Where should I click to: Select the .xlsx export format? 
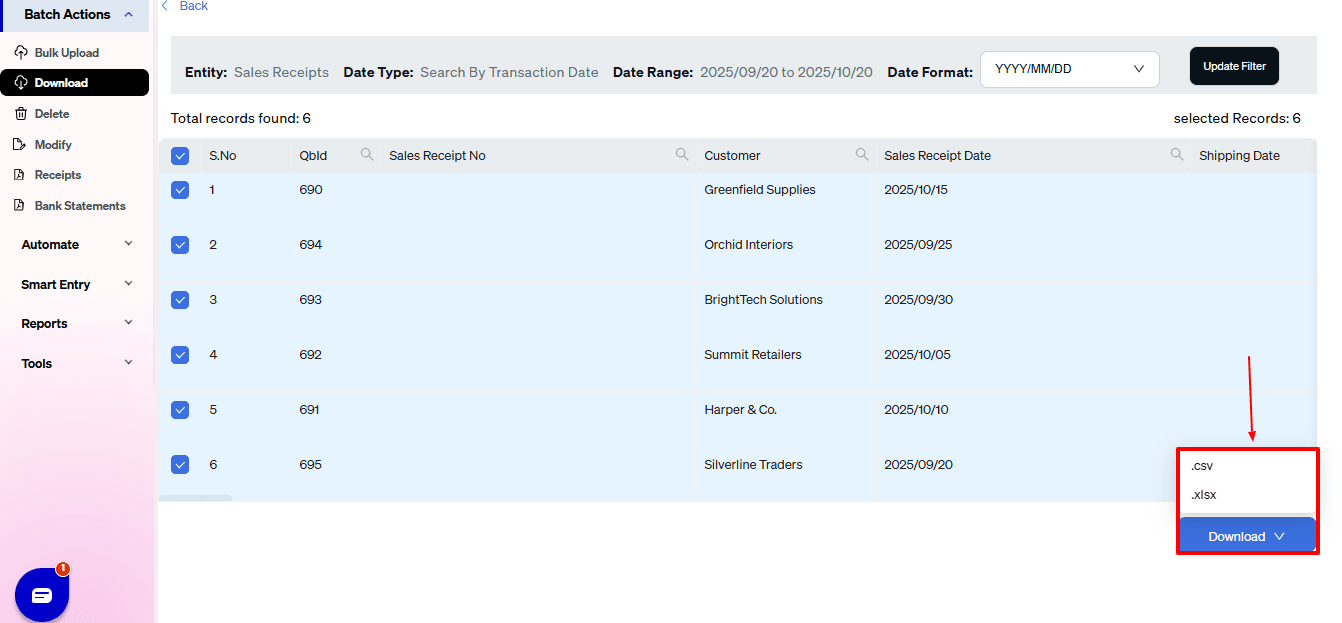pos(1203,494)
